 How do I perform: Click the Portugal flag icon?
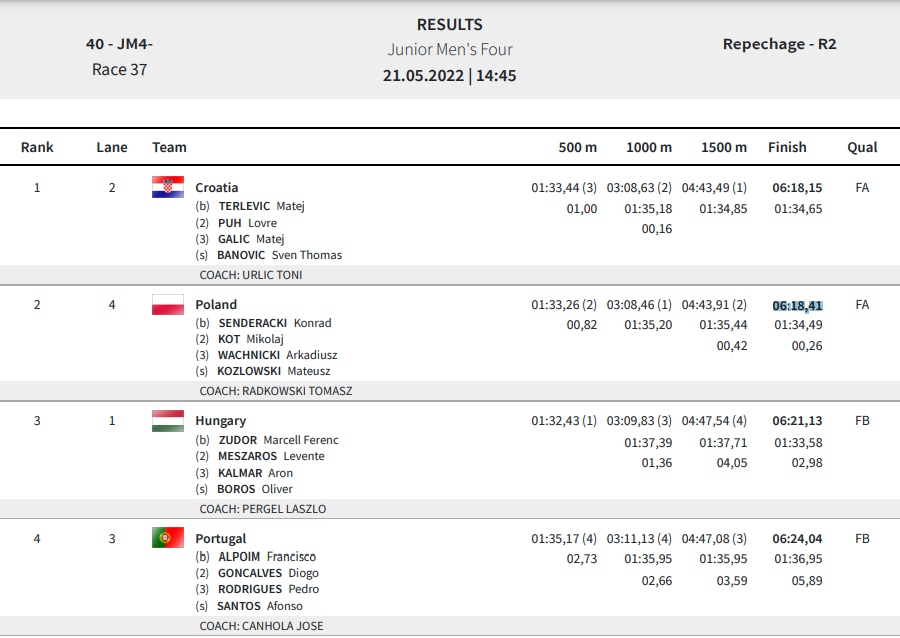(x=168, y=538)
